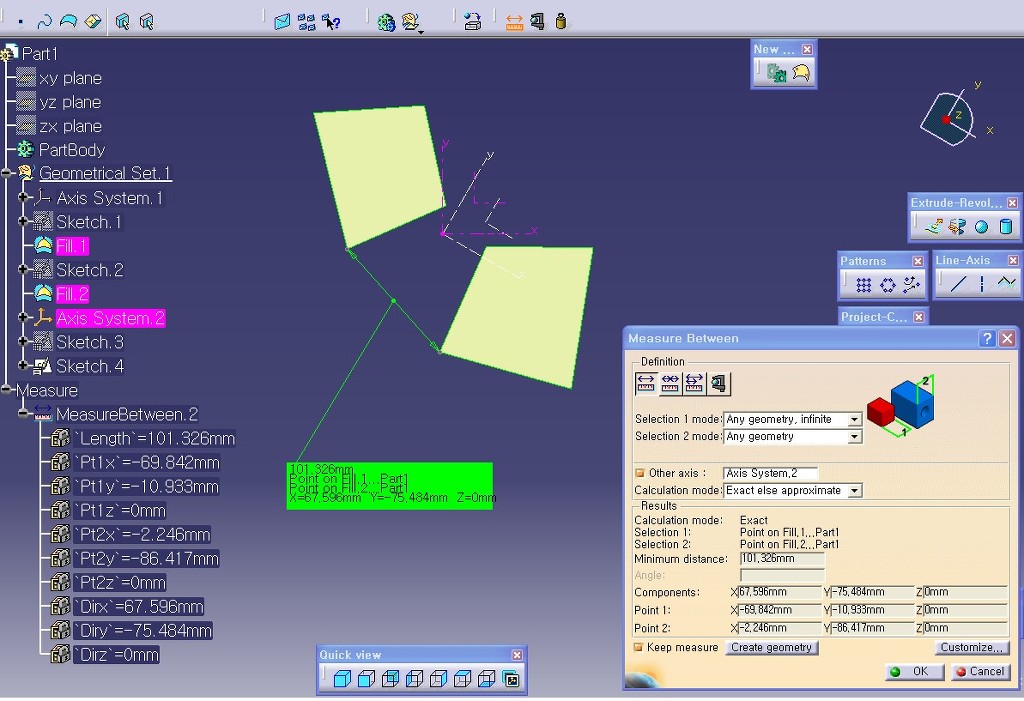Choose the Line tool in Line-Axis toolbar
Screen dimensions: 1024x701
[x=958, y=284]
